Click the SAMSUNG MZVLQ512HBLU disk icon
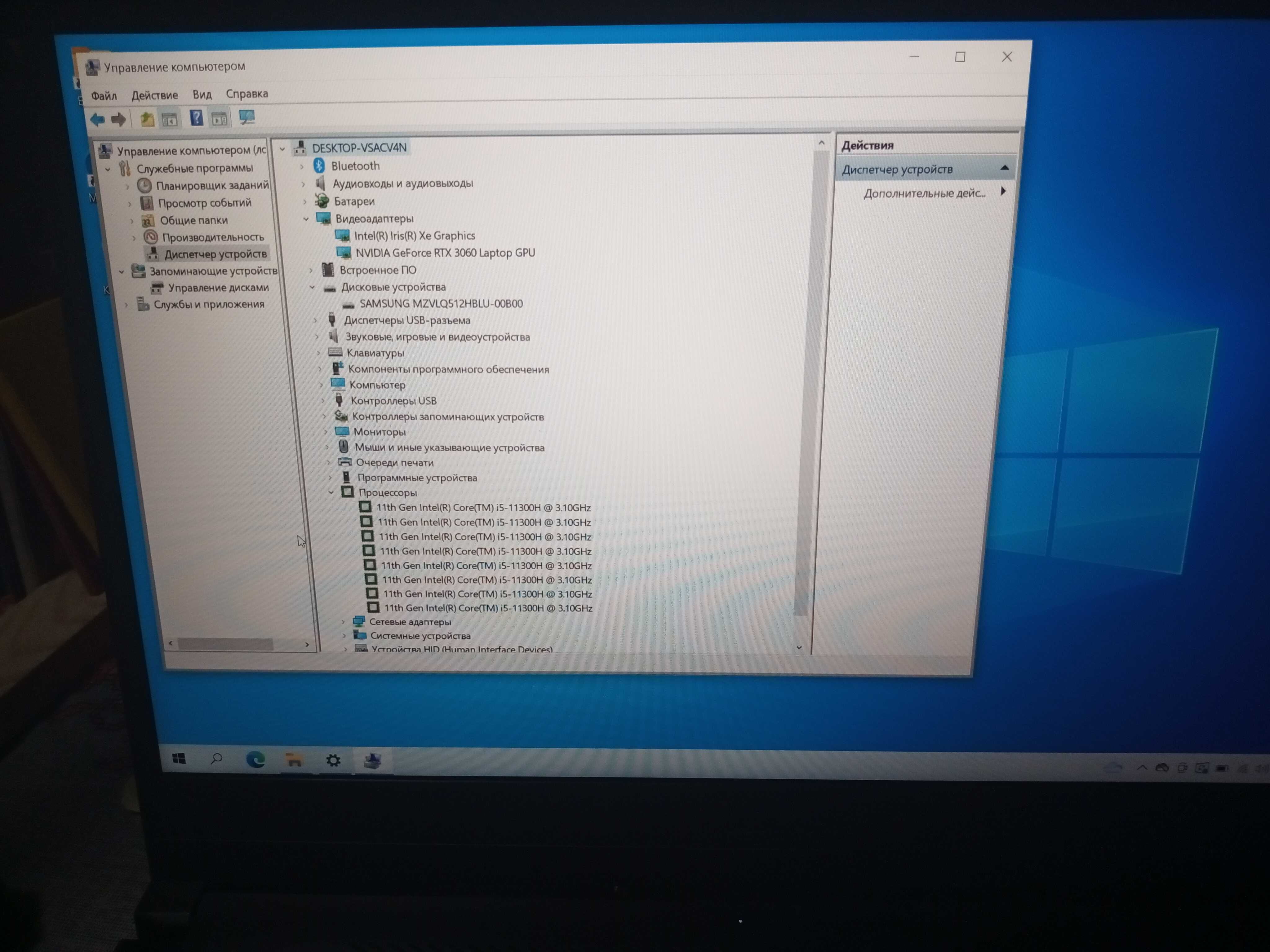This screenshot has width=1270, height=952. [x=348, y=305]
